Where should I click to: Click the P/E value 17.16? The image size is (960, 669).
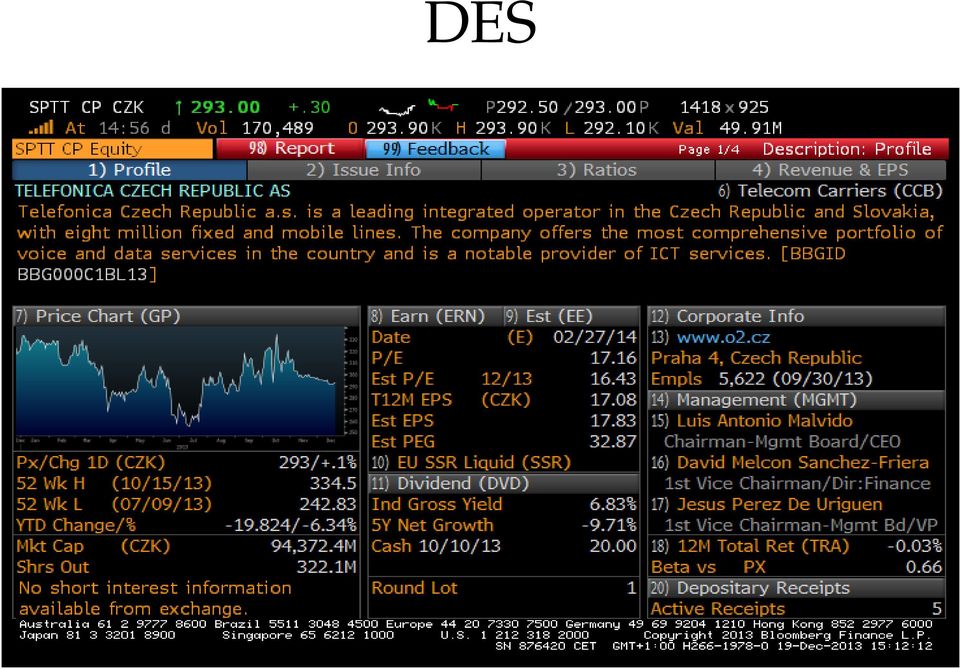pyautogui.click(x=613, y=358)
